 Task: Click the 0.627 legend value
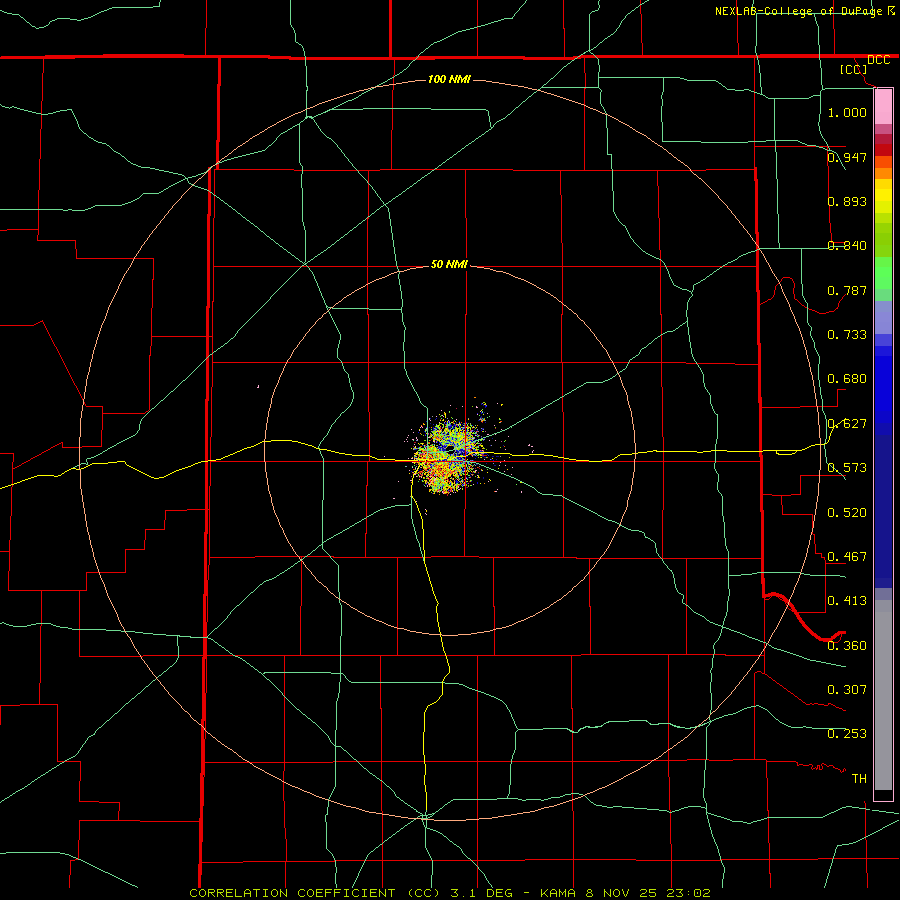(x=847, y=424)
